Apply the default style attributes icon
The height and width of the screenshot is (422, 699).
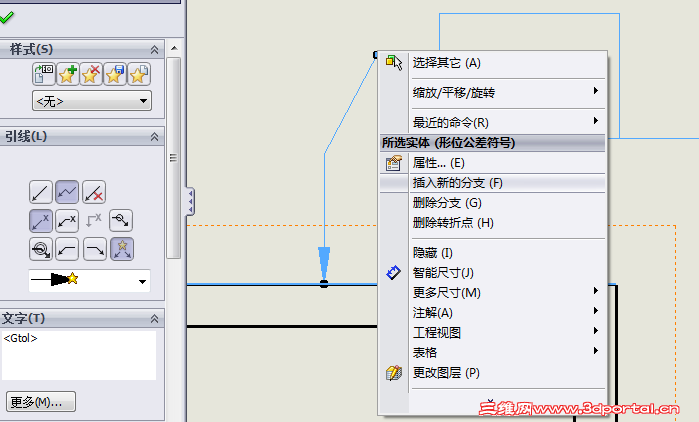(44, 74)
